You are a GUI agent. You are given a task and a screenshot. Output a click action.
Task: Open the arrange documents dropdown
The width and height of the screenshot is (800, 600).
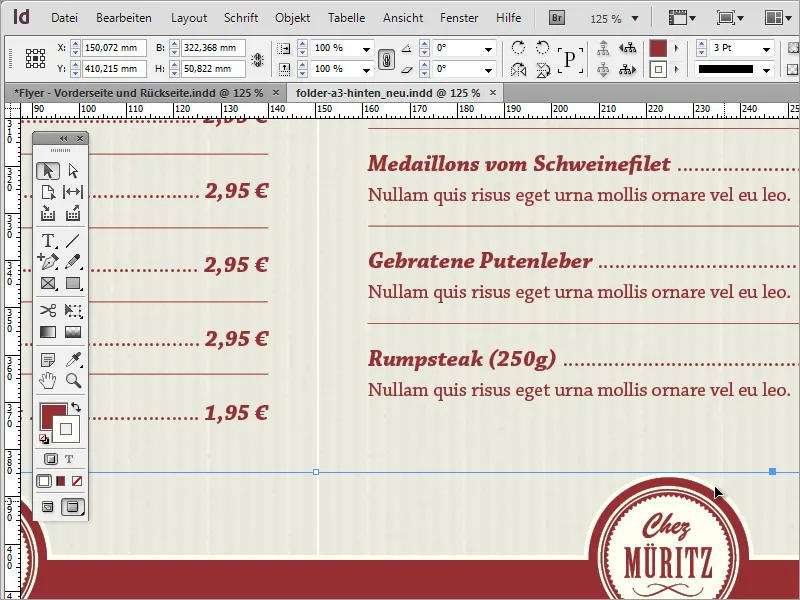tap(778, 18)
